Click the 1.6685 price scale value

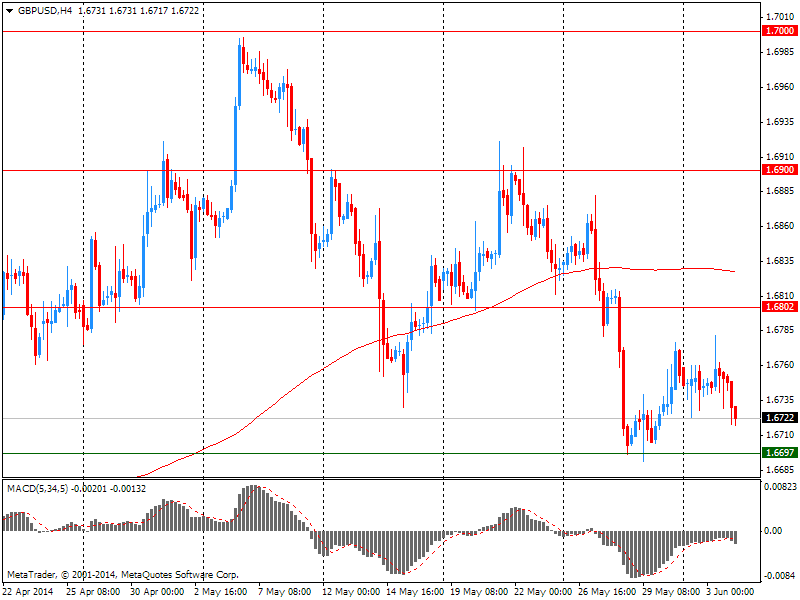pos(780,469)
